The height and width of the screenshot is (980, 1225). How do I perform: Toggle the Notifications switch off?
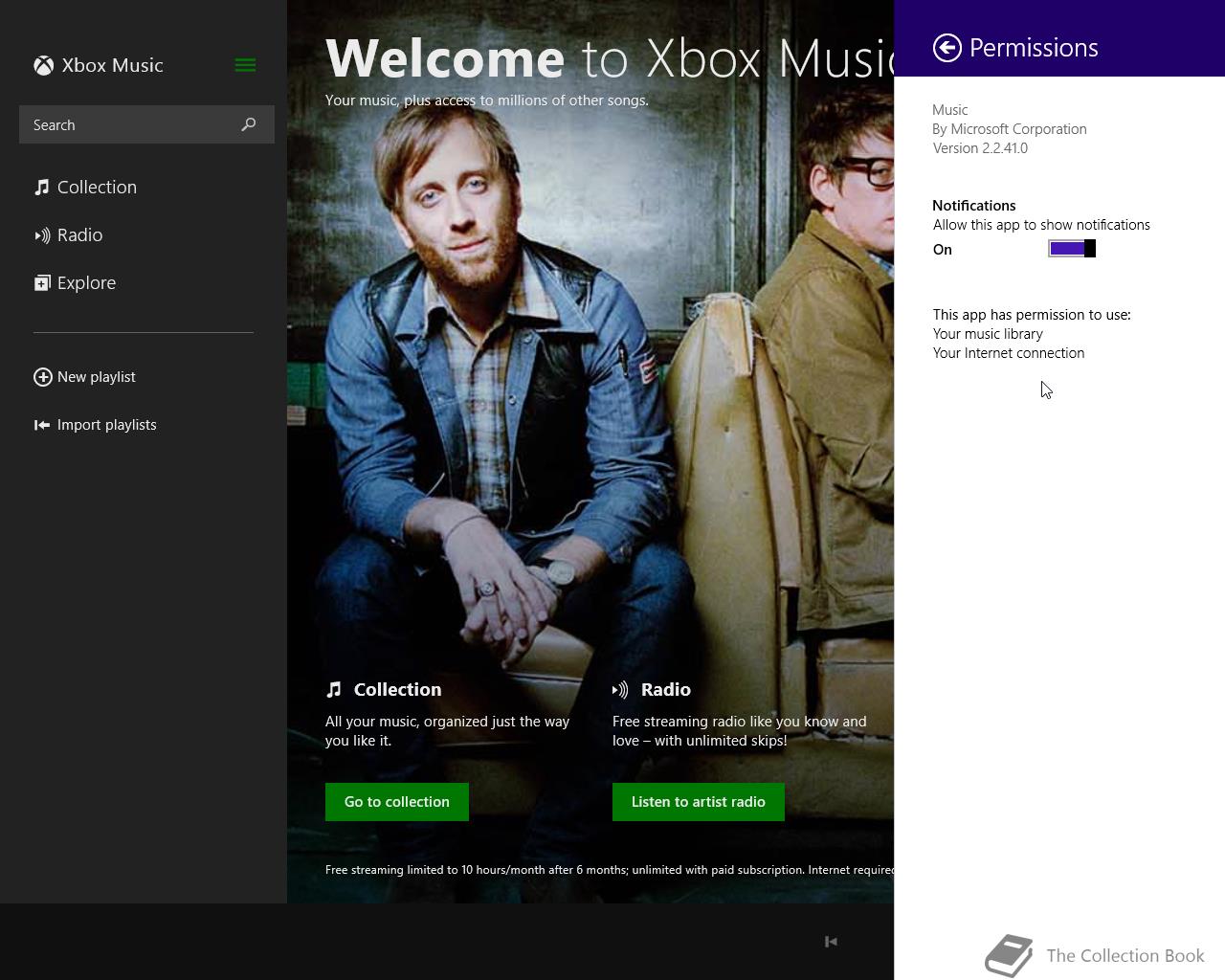[1072, 249]
